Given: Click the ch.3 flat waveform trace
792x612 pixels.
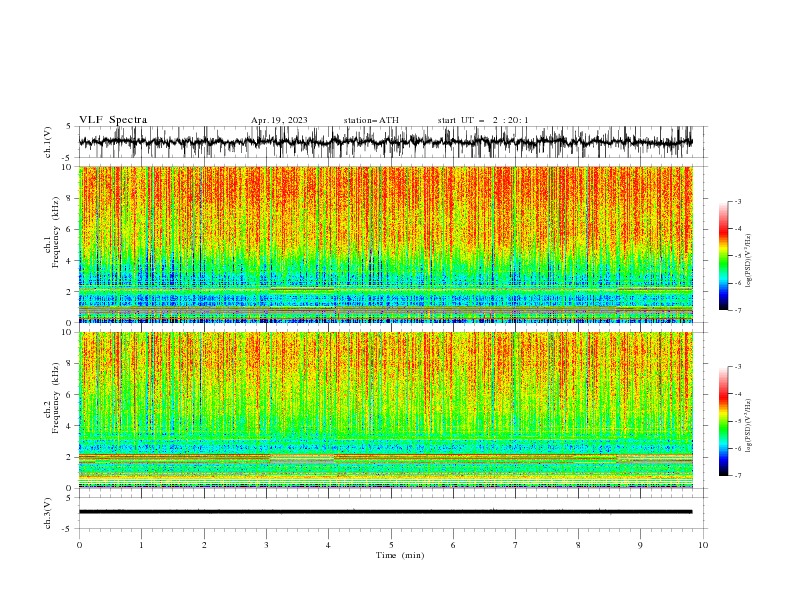Looking at the screenshot, I should (x=385, y=512).
